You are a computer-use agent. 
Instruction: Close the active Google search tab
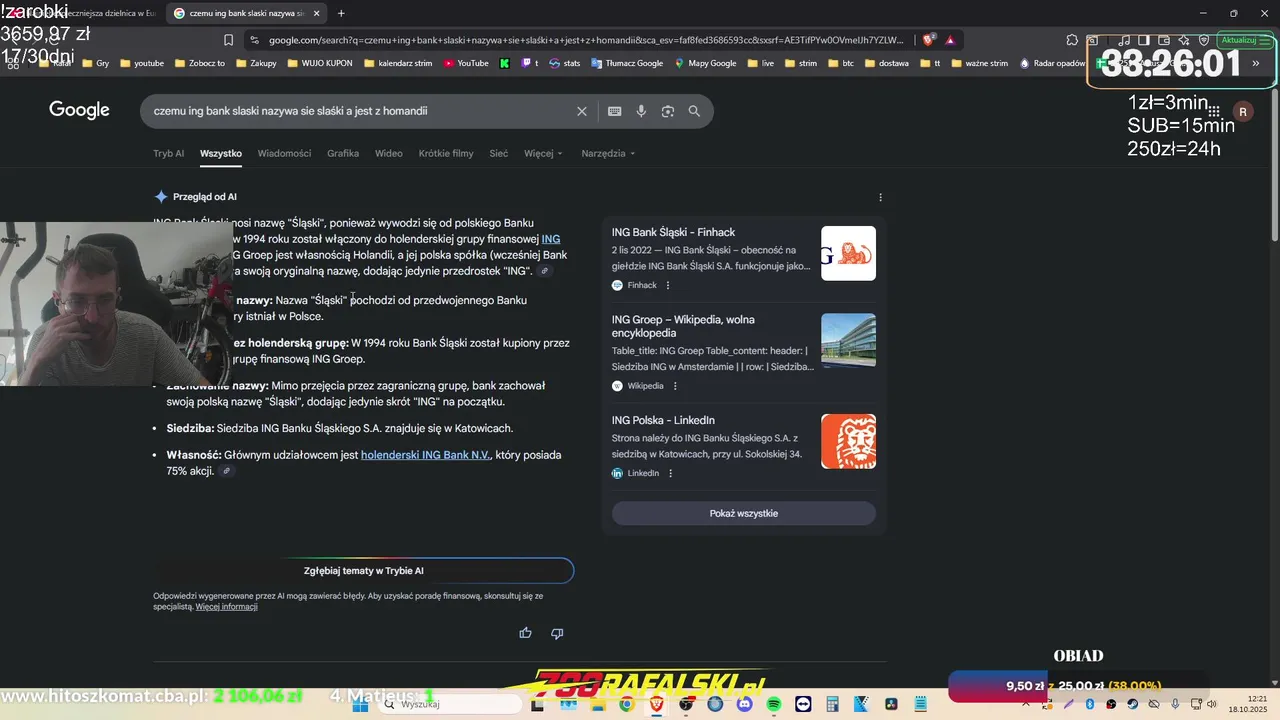tap(317, 13)
